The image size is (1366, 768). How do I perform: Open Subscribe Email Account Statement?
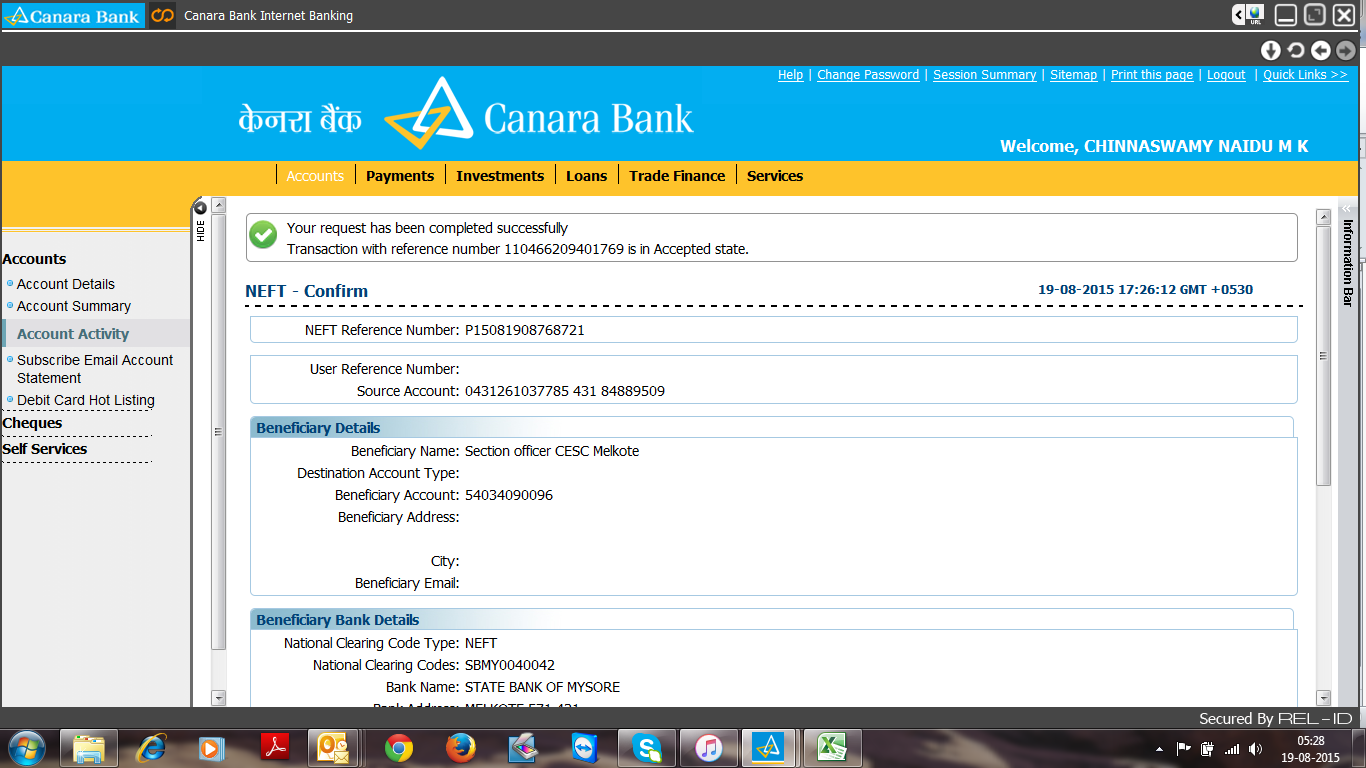(x=95, y=369)
